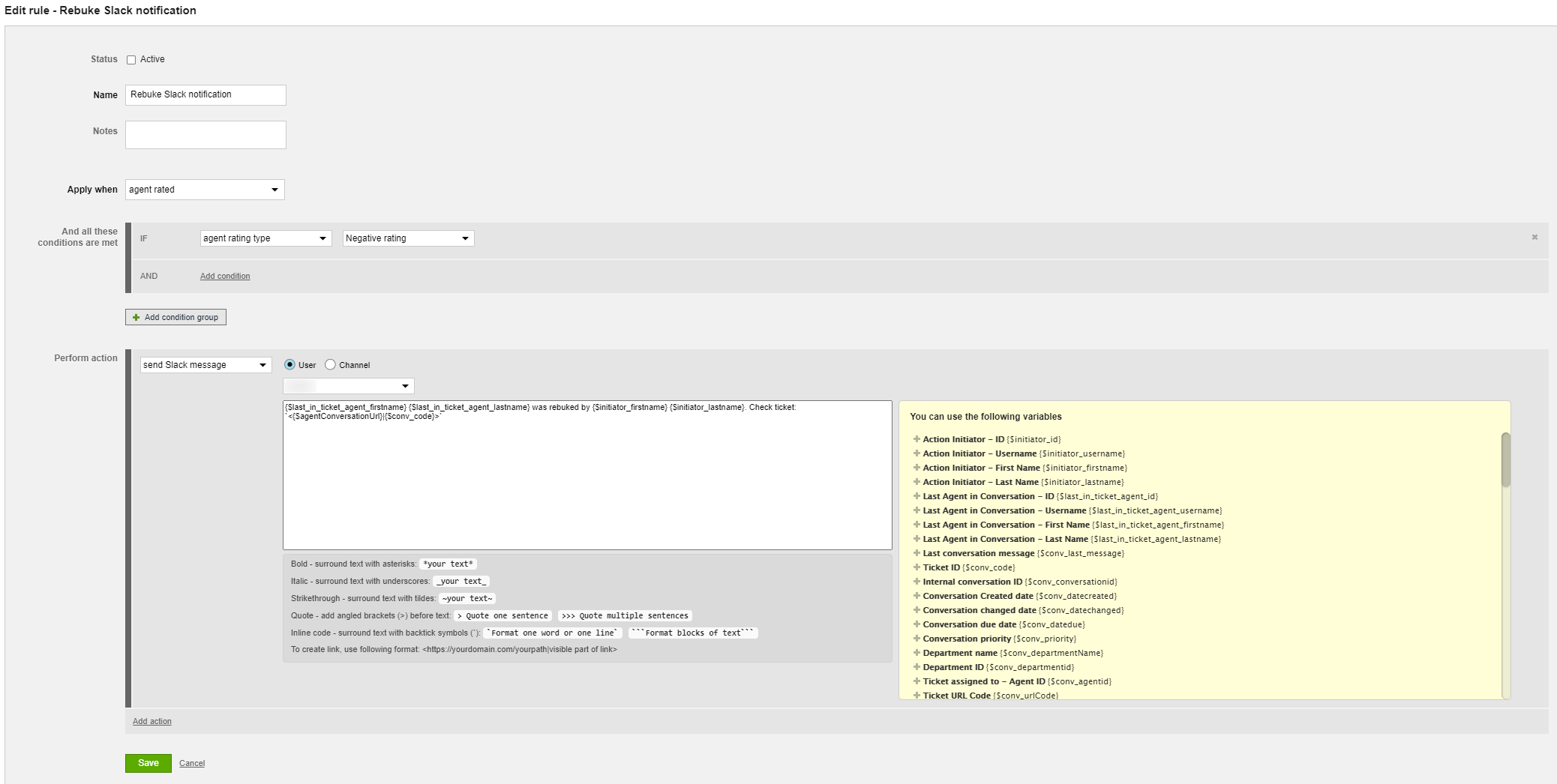The height and width of the screenshot is (784, 1557).
Task: Open the Slack user selection dropdown
Action: point(348,386)
